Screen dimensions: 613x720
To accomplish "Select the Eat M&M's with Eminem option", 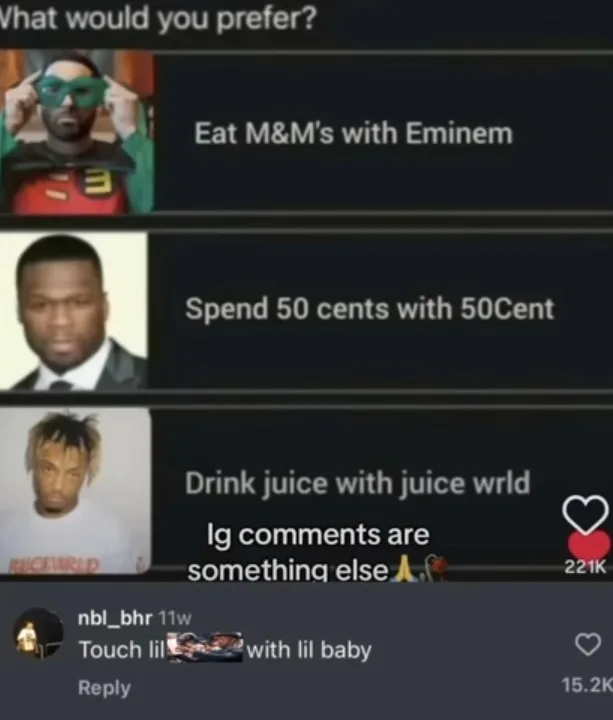I will pos(353,134).
